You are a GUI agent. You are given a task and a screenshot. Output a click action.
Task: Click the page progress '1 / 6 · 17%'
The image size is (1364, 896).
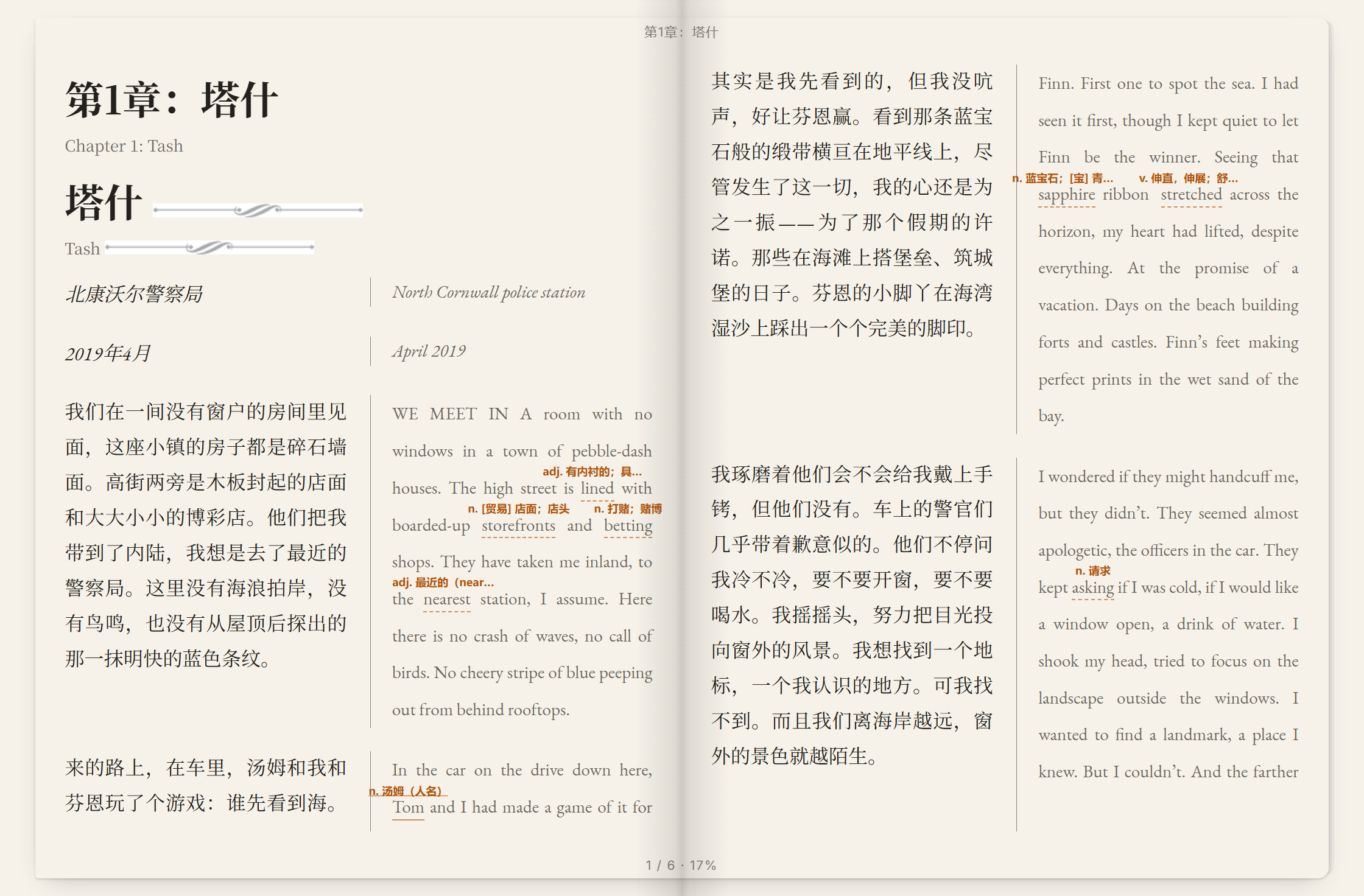pyautogui.click(x=681, y=865)
